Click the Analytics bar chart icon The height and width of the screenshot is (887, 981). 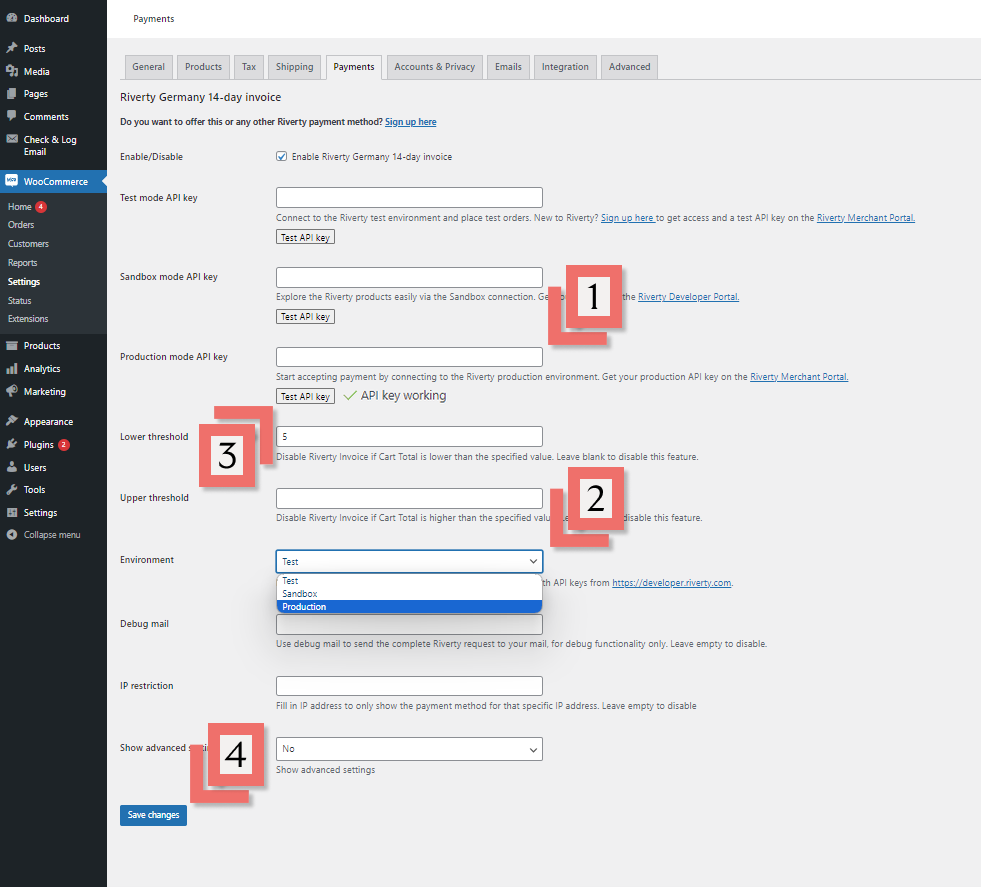[x=11, y=369]
